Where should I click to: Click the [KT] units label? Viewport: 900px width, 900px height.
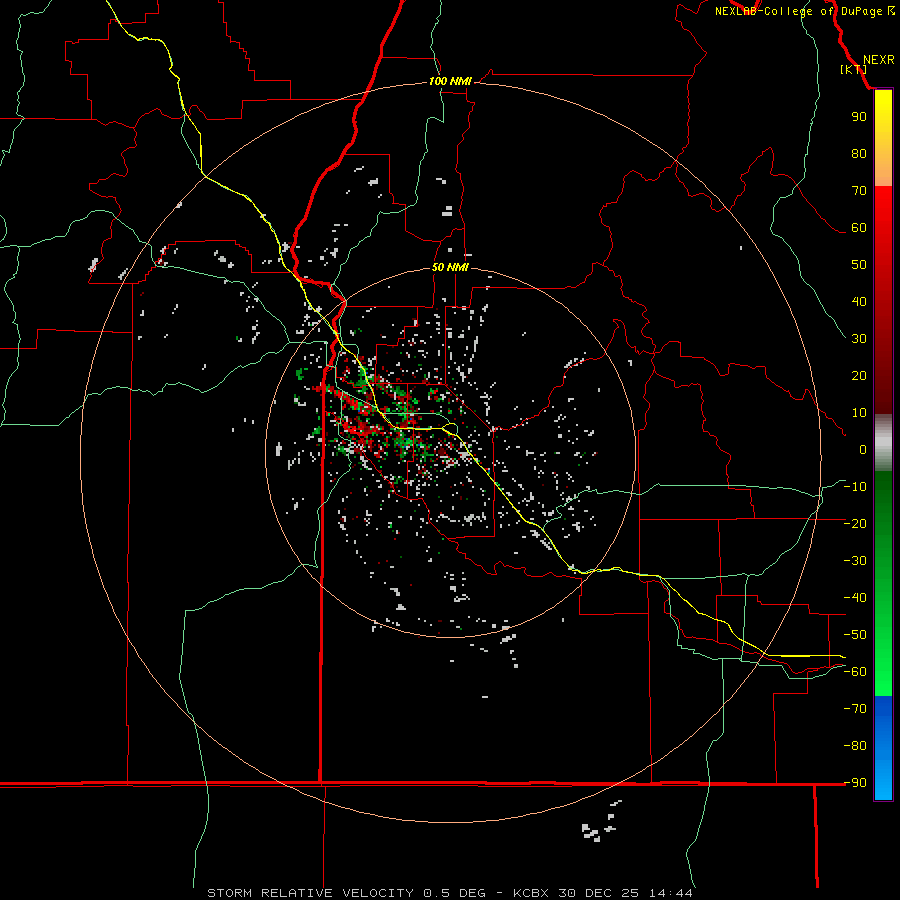point(854,69)
